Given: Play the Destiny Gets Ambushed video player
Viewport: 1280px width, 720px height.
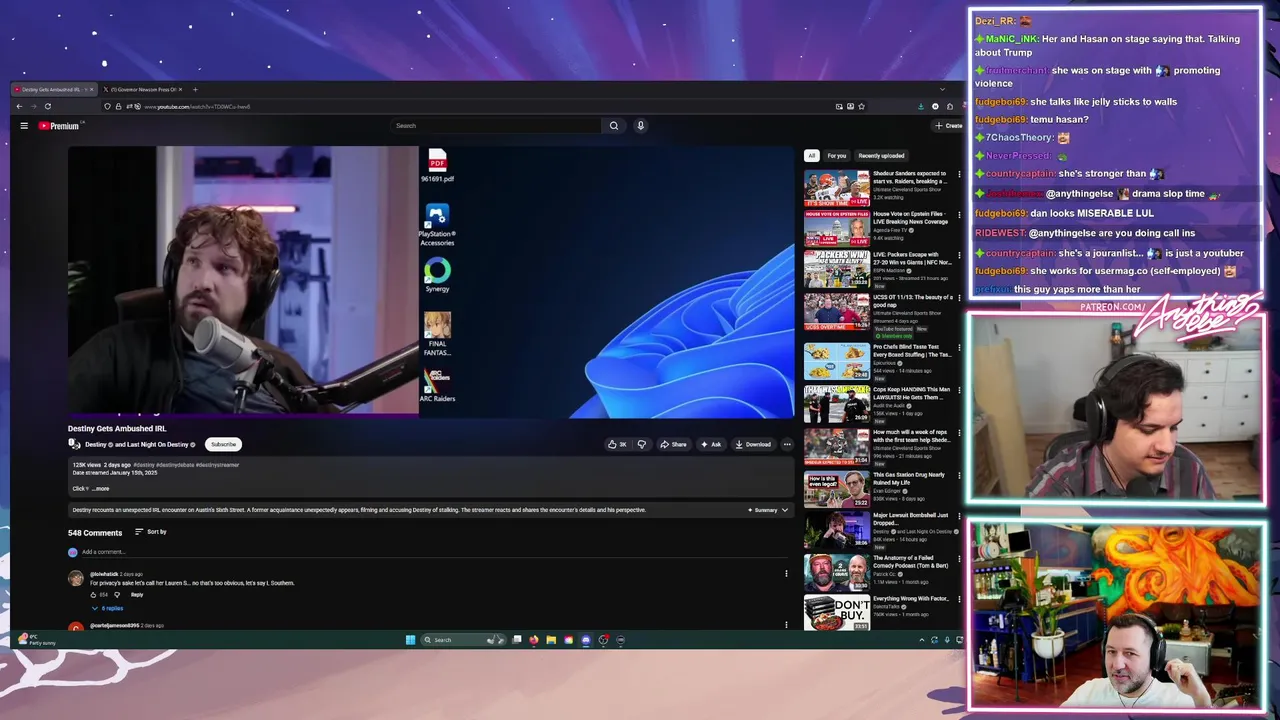Looking at the screenshot, I should (431, 280).
